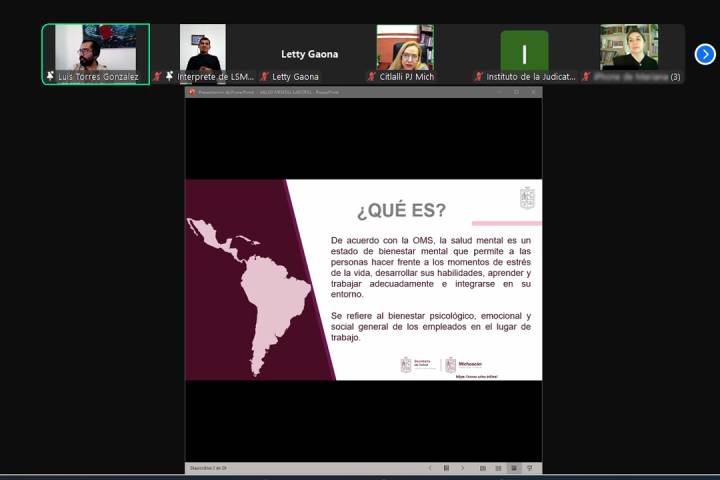Go to next slide in PowerPoint status bar
This screenshot has height=480, width=720.
coord(460,468)
